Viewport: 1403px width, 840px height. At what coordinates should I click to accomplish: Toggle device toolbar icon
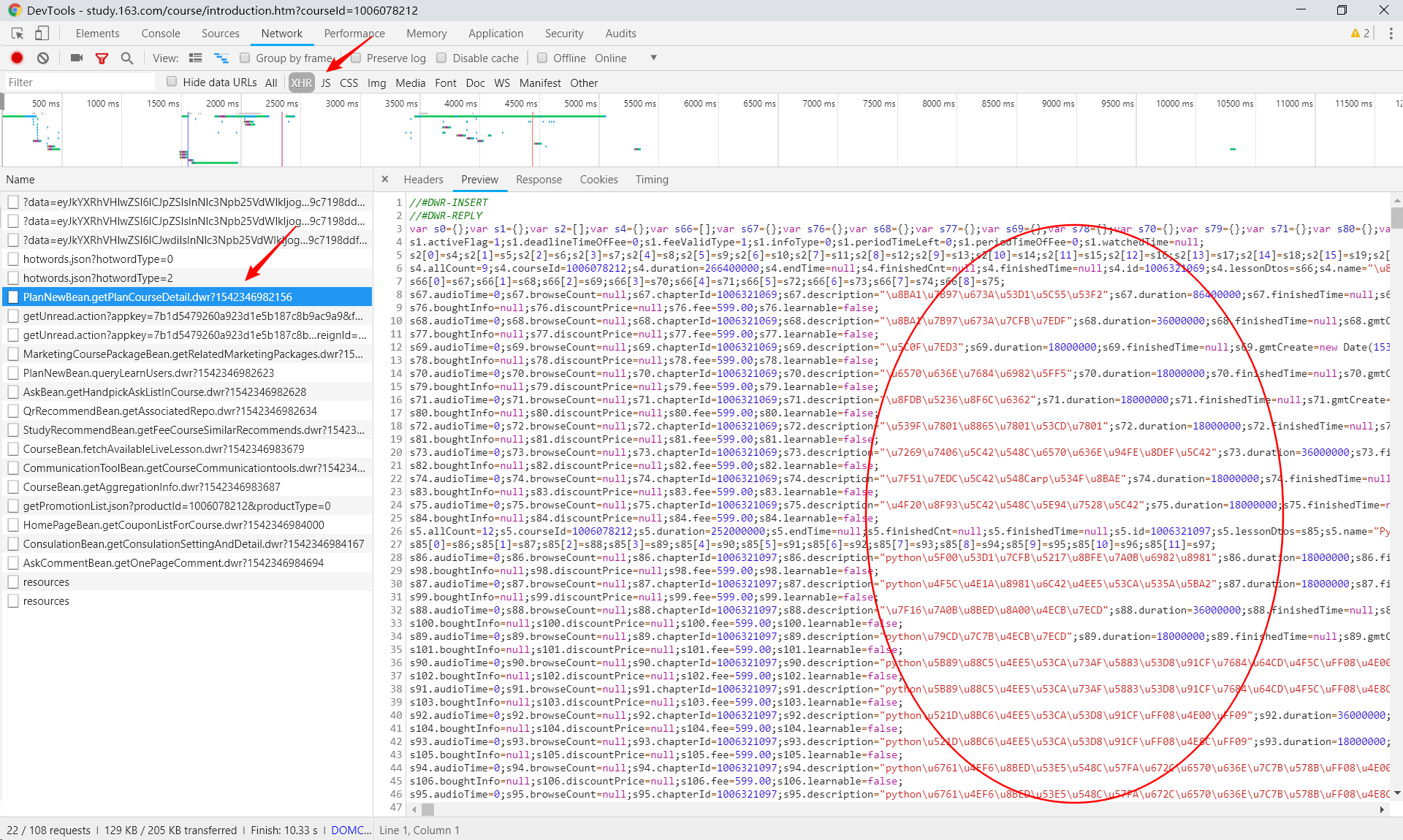42,33
